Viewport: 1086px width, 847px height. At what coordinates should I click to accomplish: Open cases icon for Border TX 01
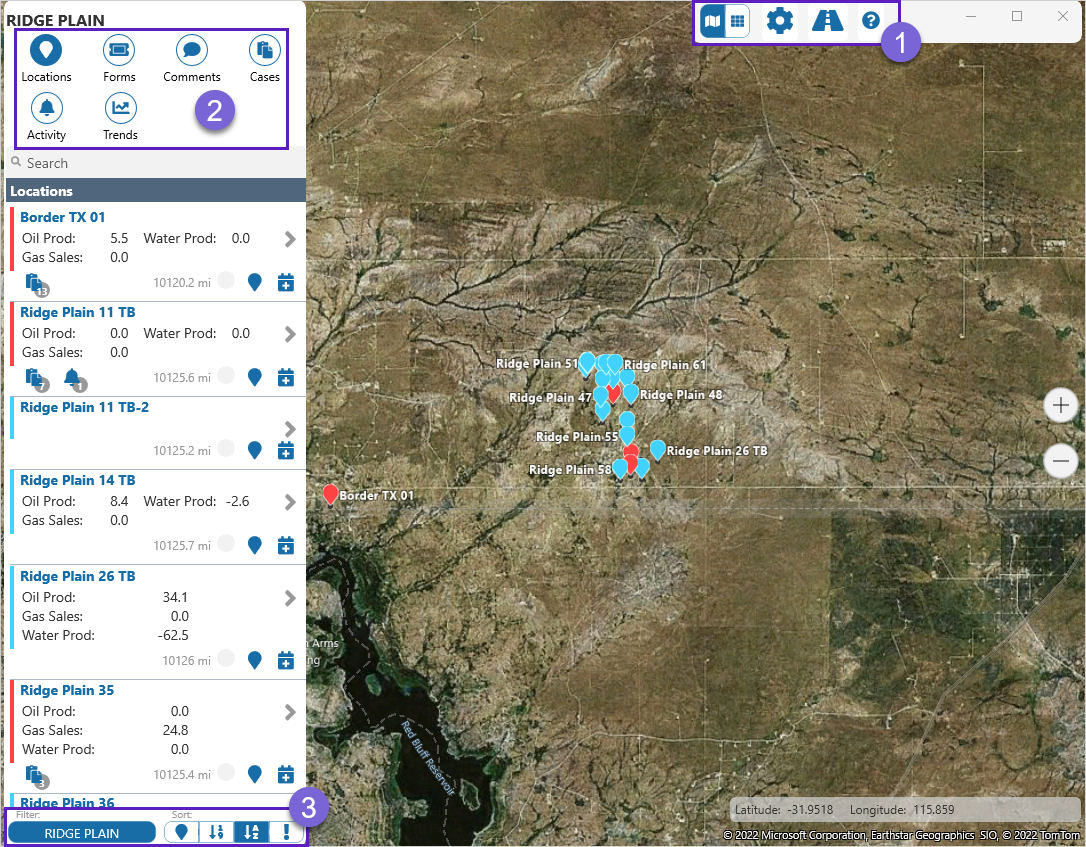(x=36, y=284)
